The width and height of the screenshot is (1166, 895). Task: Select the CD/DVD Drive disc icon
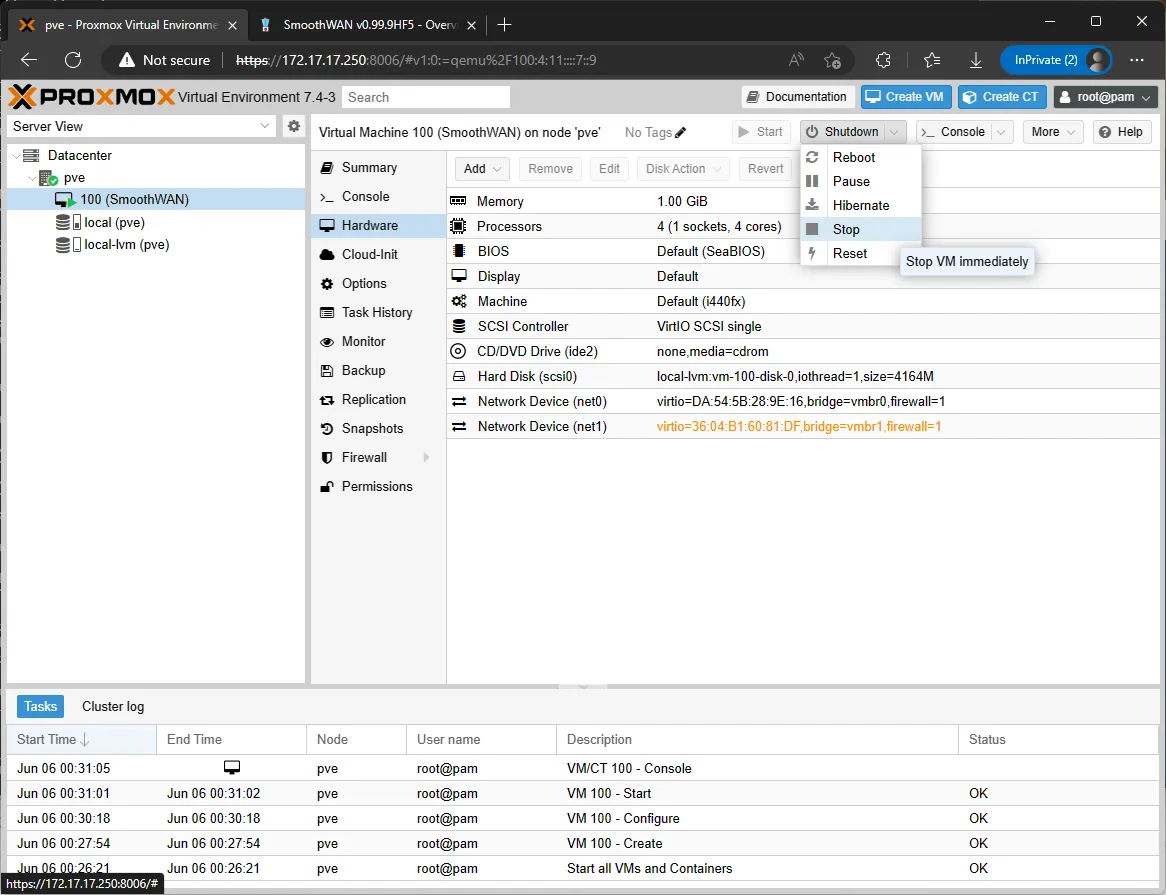point(459,351)
